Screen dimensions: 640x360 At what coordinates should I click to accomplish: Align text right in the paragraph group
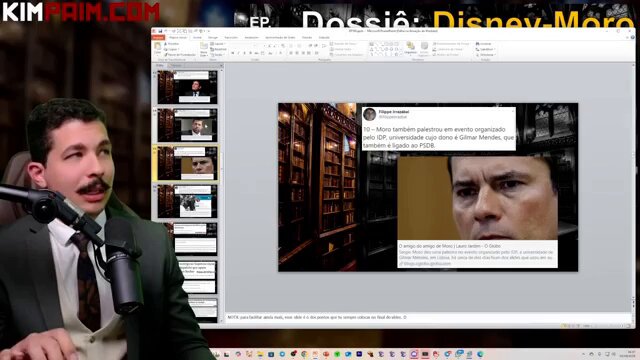point(303,53)
